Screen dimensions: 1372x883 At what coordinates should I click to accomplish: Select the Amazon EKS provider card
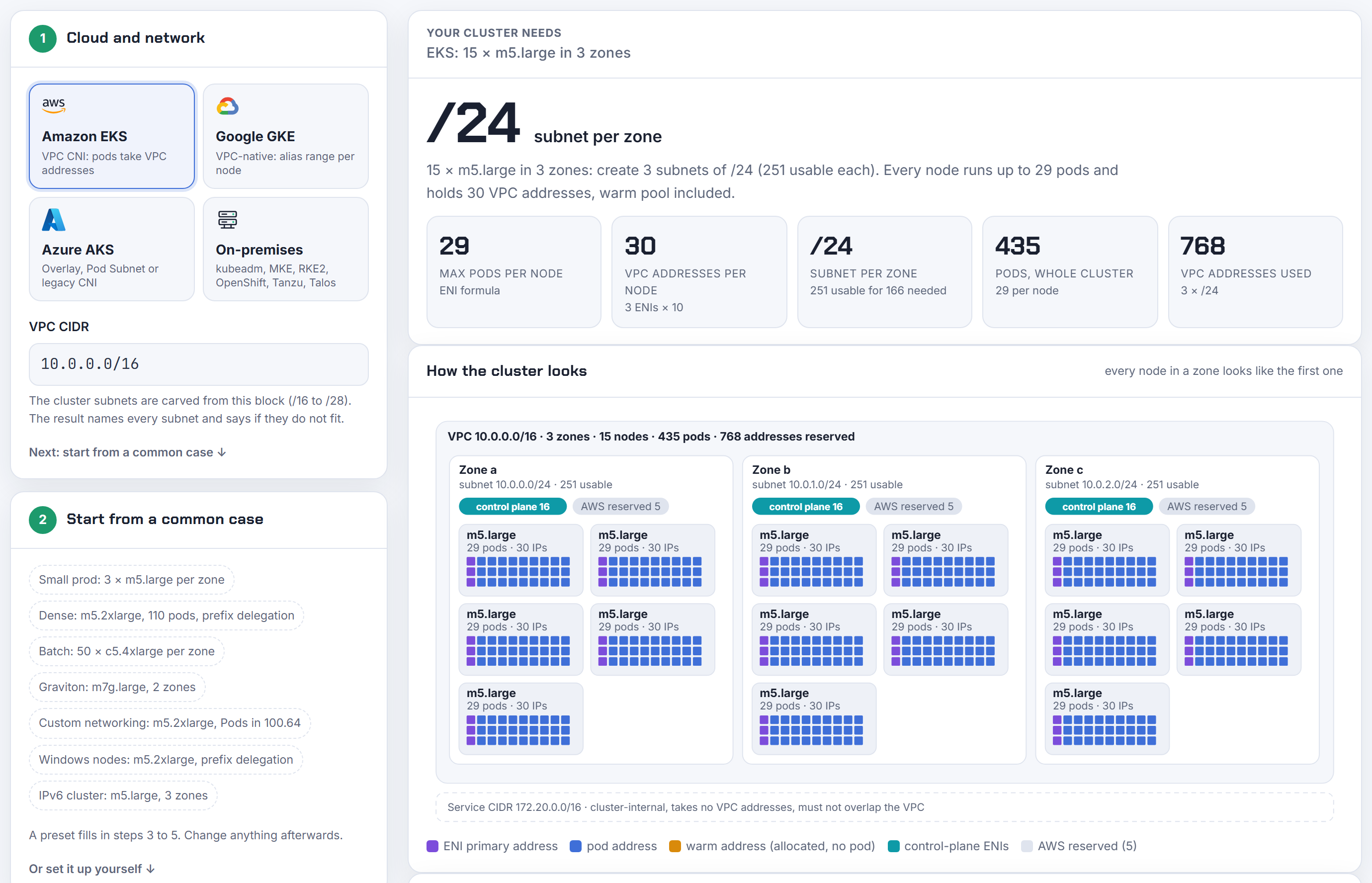pyautogui.click(x=112, y=136)
